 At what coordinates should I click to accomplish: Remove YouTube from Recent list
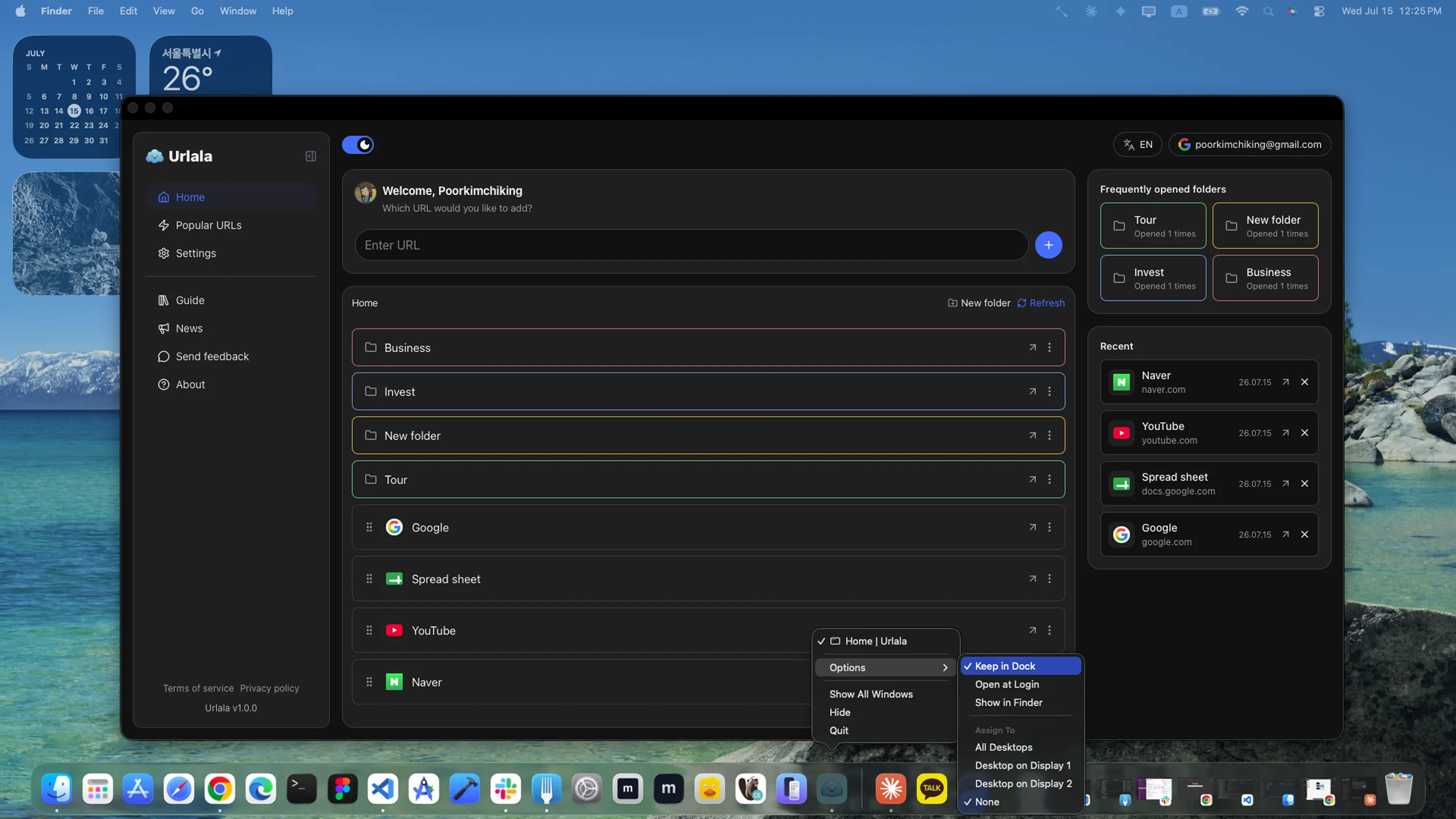[x=1304, y=433]
